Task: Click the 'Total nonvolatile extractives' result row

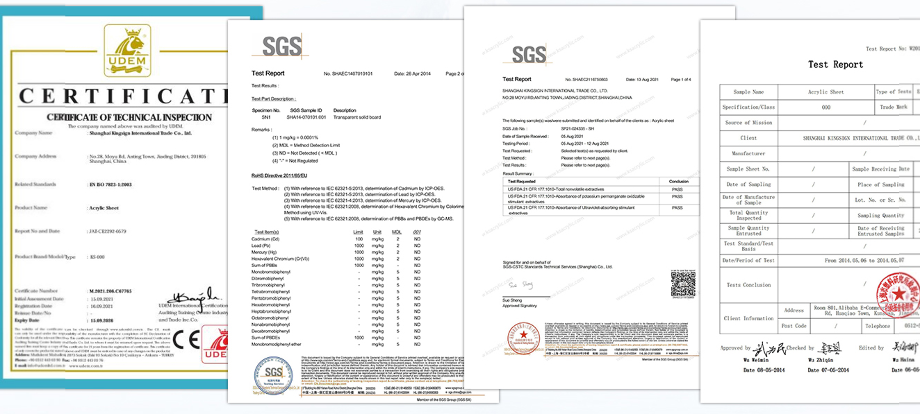Action: 601,189
